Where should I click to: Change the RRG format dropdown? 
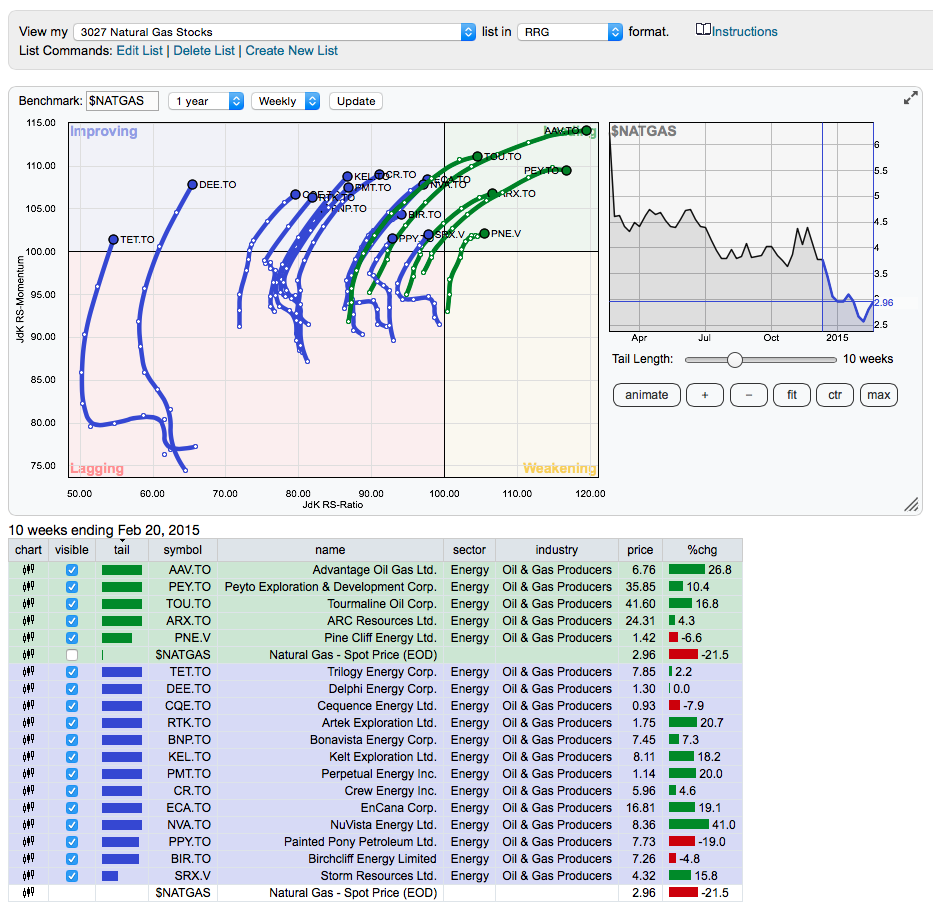[570, 32]
